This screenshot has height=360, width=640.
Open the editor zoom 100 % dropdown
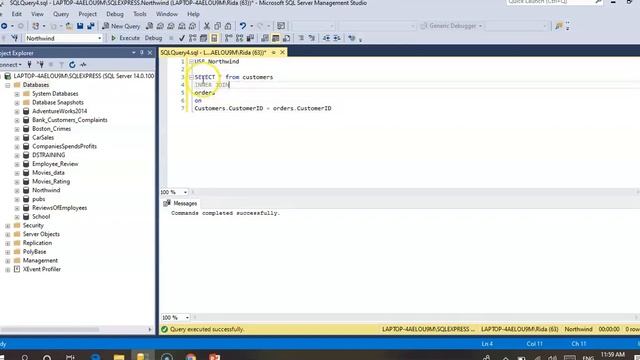pos(185,192)
